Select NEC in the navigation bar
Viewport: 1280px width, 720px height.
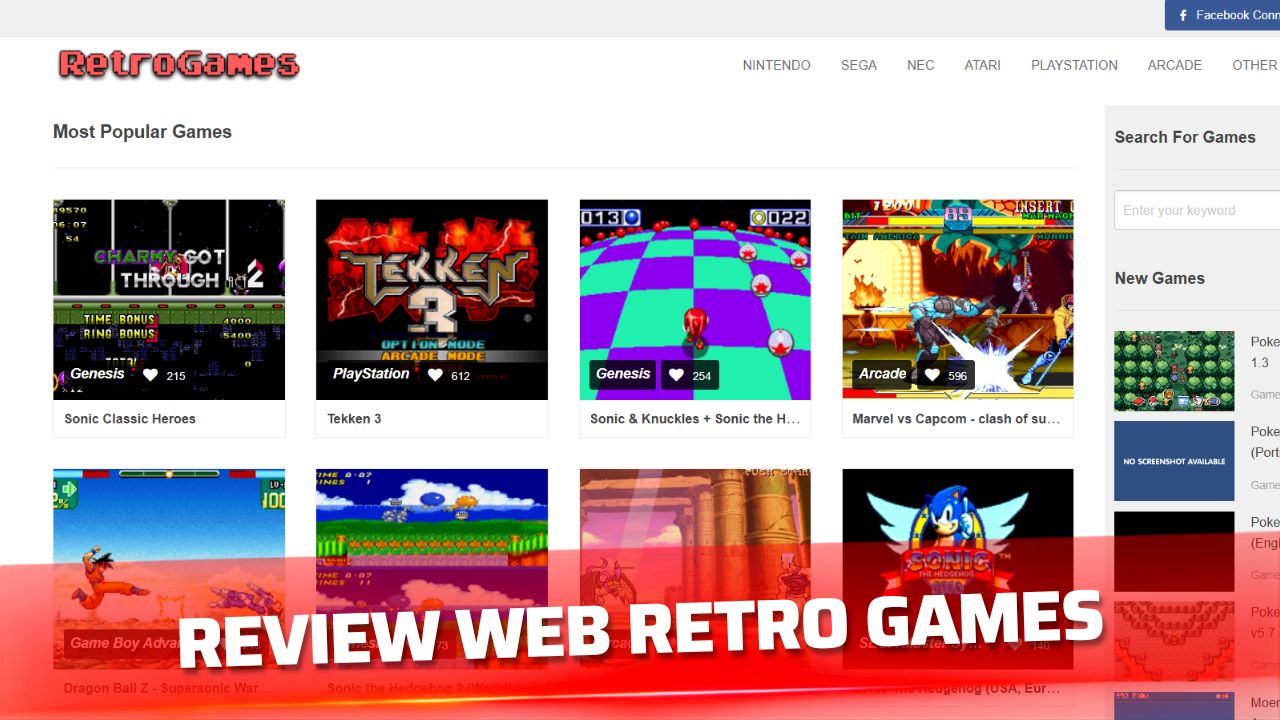pyautogui.click(x=920, y=65)
